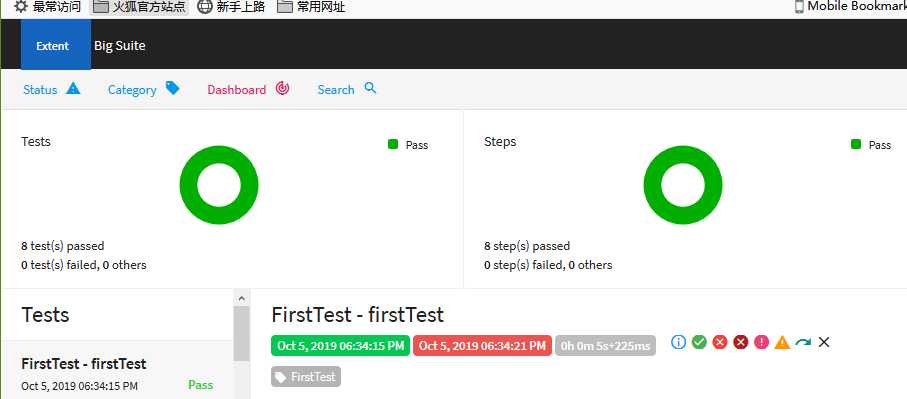Click the green pass checkmark filter icon
Viewport: 907px width, 399px height.
[x=699, y=342]
